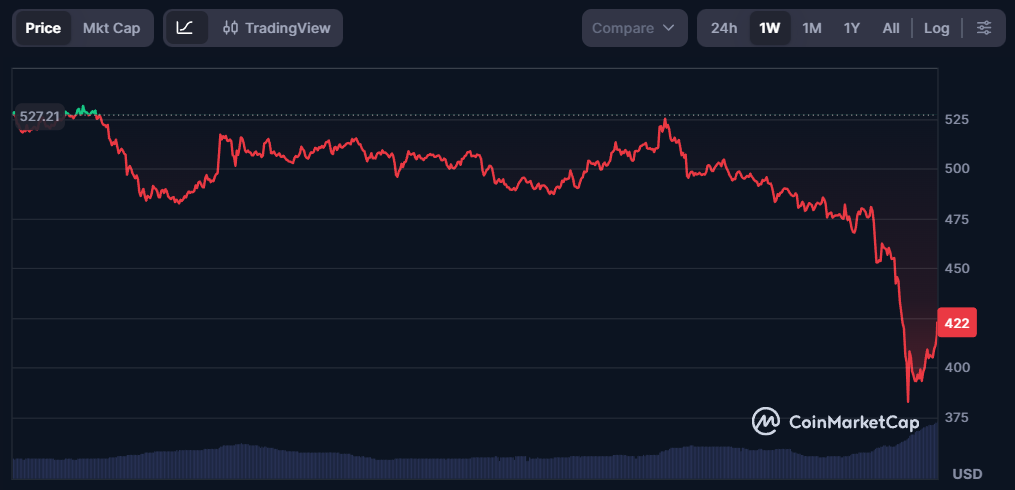
Task: Click the CoinMarketCap watermark logo
Action: (835, 422)
